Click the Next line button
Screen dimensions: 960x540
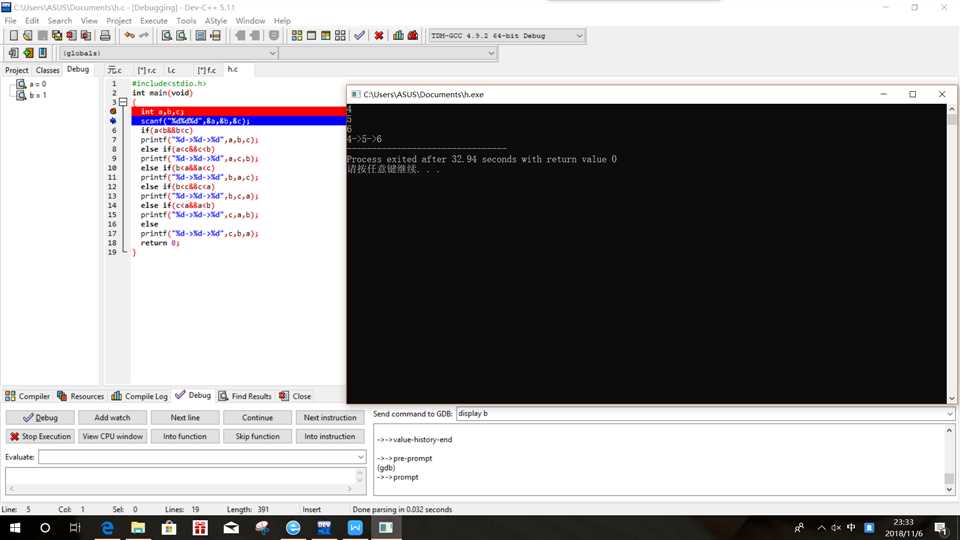tap(185, 418)
